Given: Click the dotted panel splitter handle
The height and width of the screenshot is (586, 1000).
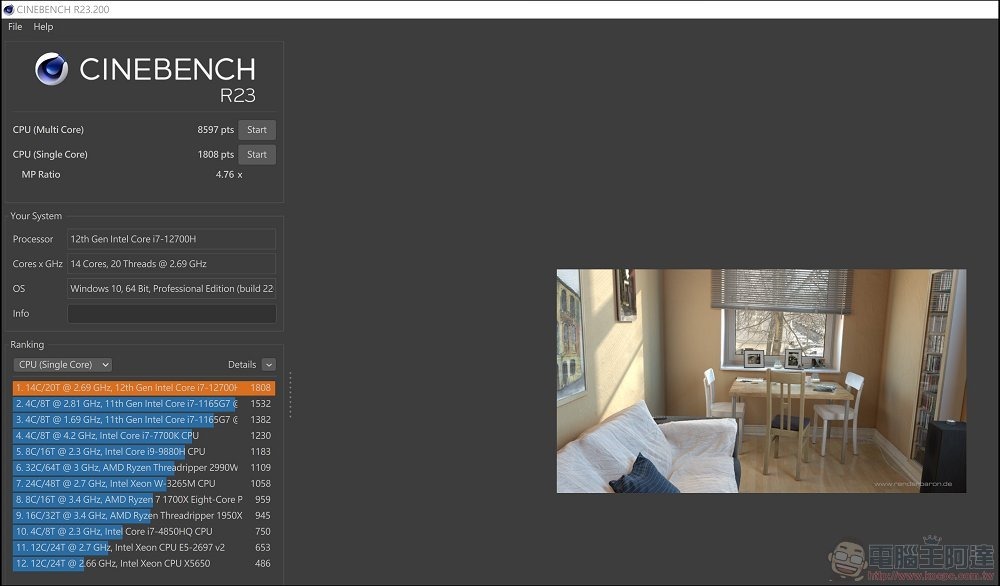Looking at the screenshot, I should pyautogui.click(x=290, y=395).
